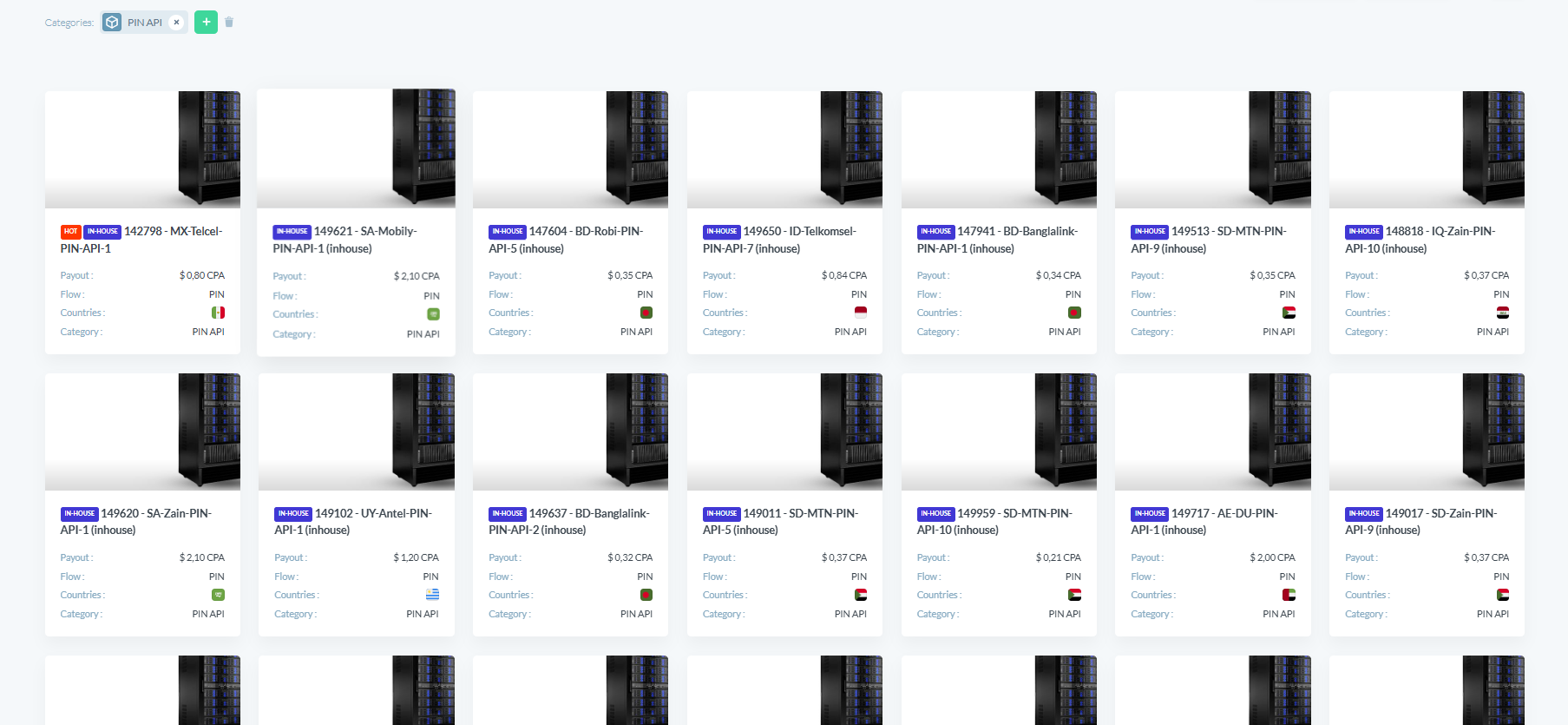
Task: Remove the PIN API category chip
Action: click(176, 23)
